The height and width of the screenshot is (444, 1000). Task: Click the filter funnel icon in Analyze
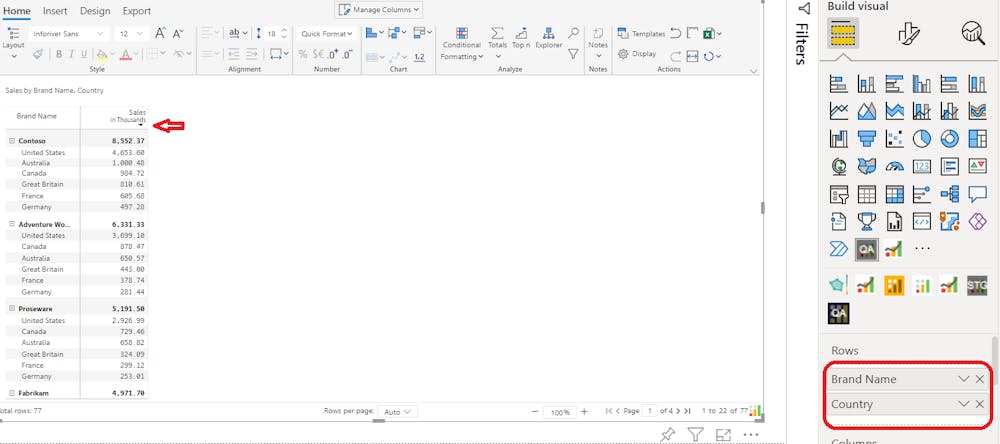(x=573, y=55)
